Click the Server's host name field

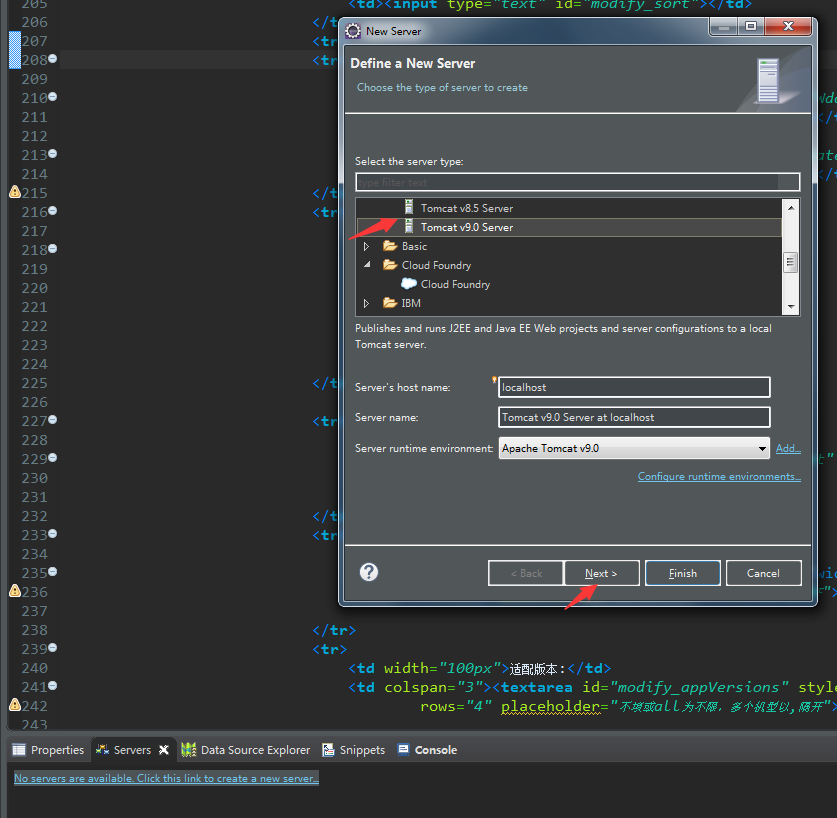[634, 387]
